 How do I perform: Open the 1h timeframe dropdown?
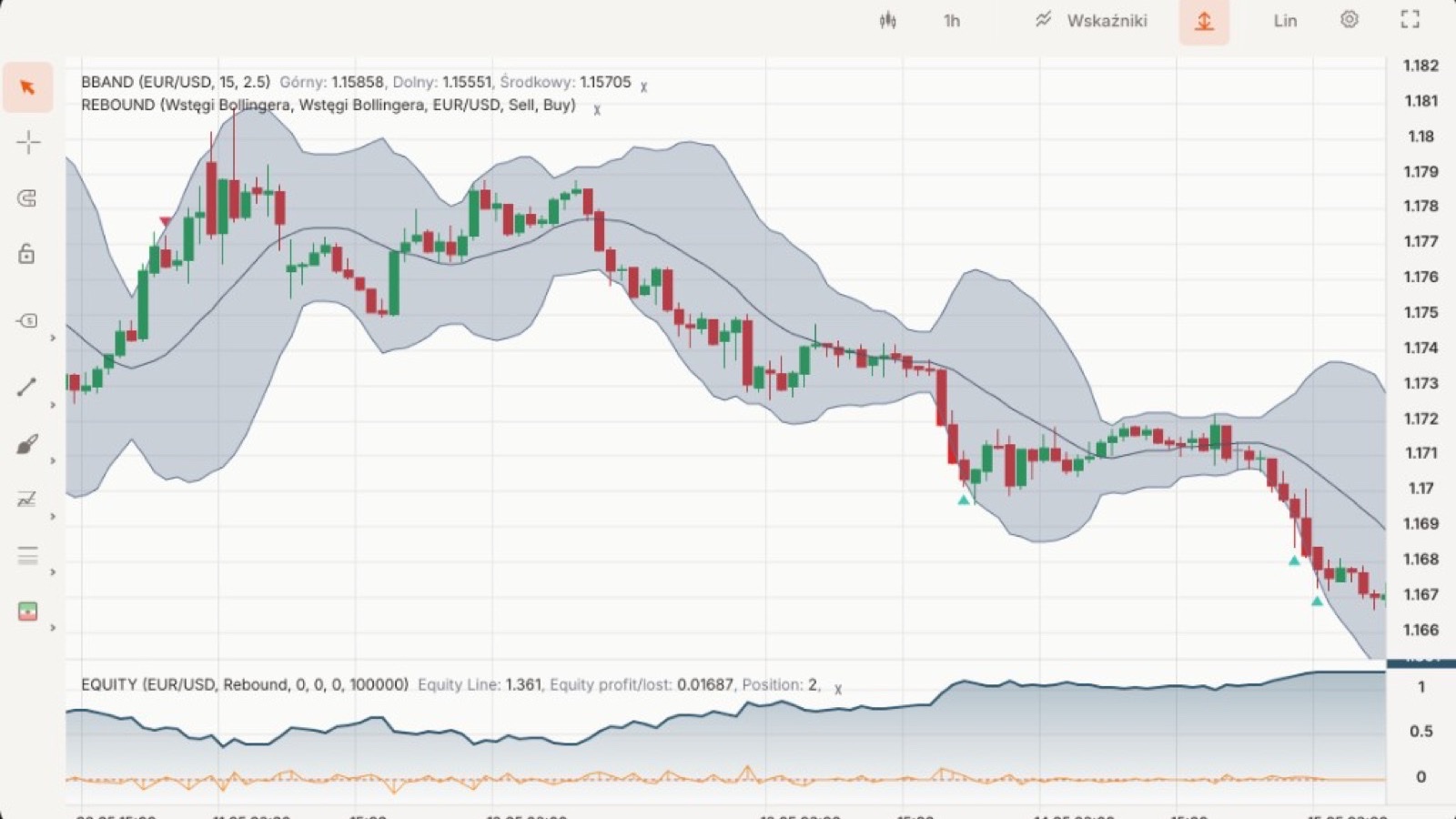(x=952, y=21)
